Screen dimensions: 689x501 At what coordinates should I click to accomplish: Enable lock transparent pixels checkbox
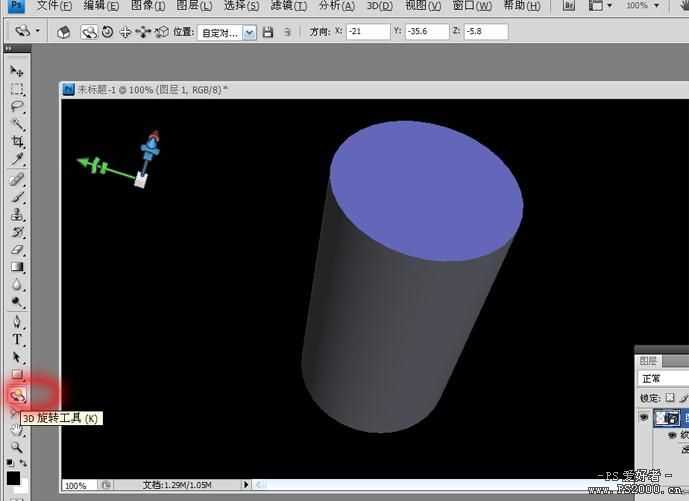click(671, 397)
